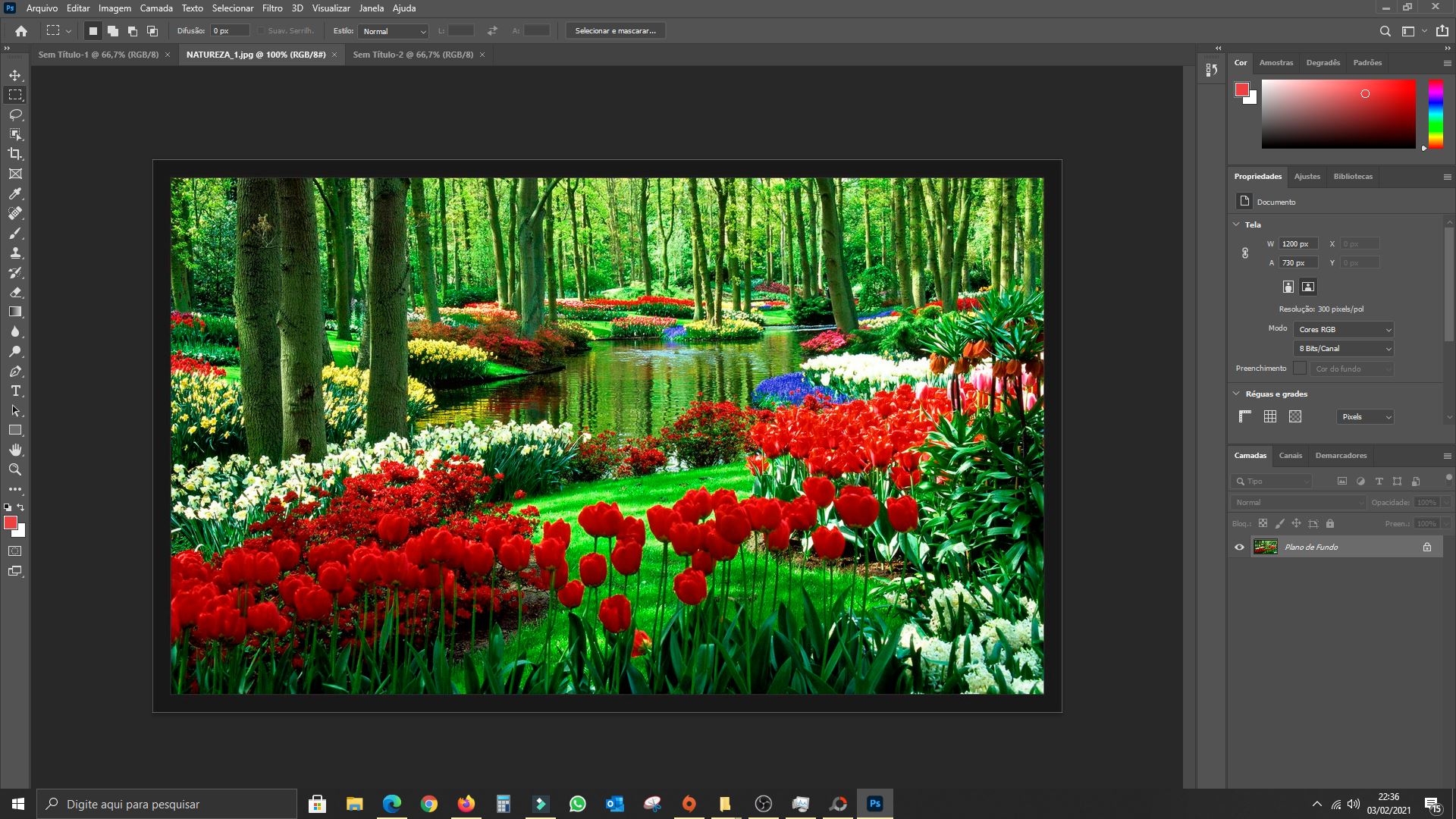Select the Zoom tool
The width and height of the screenshot is (1456, 819).
[15, 469]
